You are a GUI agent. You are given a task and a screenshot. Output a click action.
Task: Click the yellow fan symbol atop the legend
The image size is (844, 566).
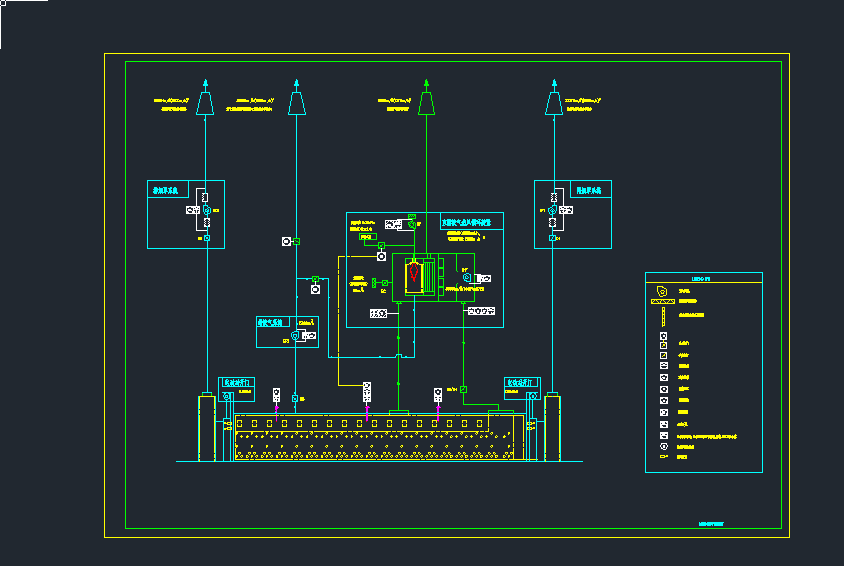(662, 290)
